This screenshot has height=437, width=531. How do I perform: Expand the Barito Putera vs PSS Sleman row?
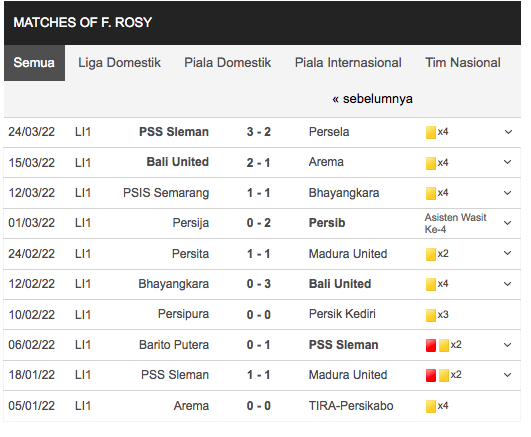coord(507,345)
